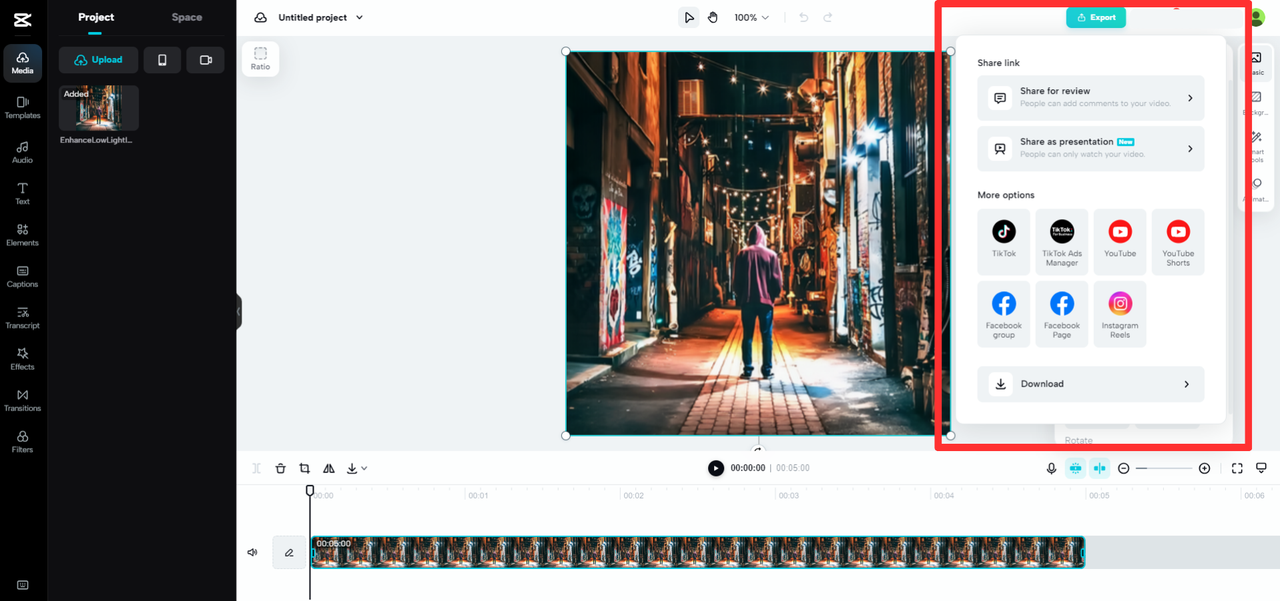1280x601 pixels.
Task: Share to TikTok
Action: (x=1004, y=241)
